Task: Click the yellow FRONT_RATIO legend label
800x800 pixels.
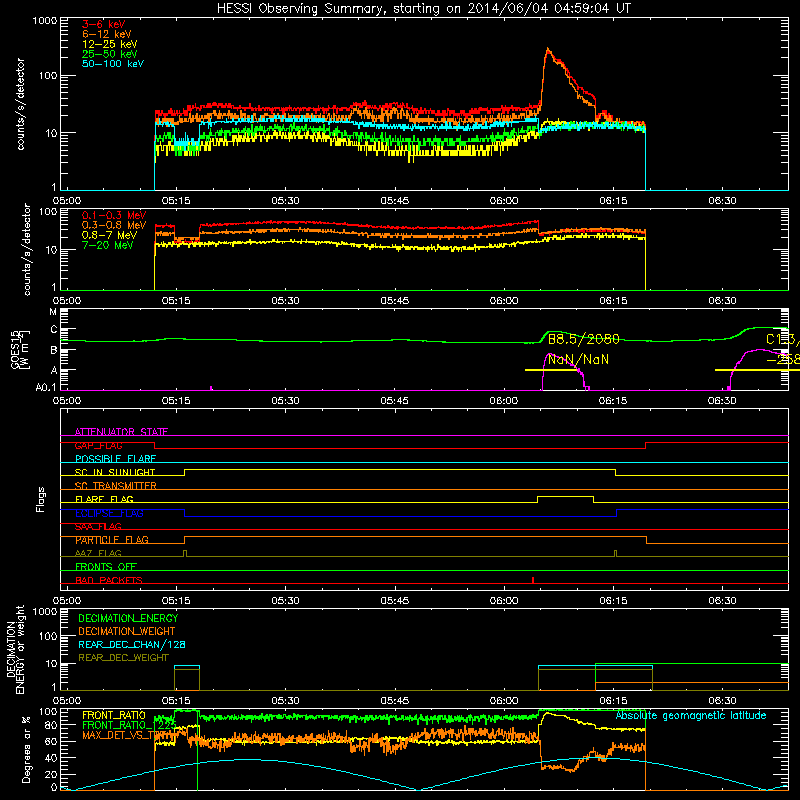Action: tap(114, 715)
